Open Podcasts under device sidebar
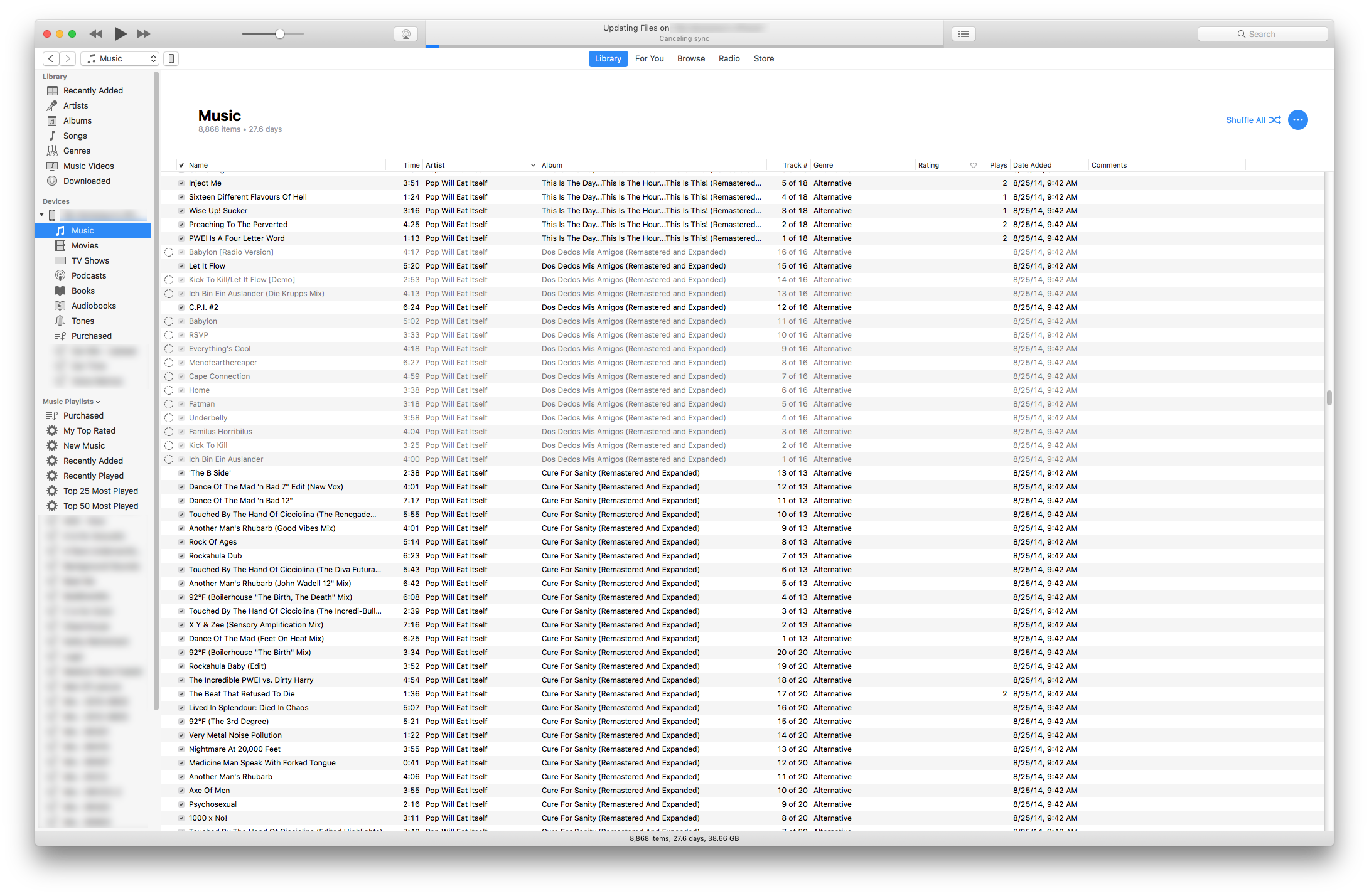This screenshot has width=1369, height=896. coord(89,276)
